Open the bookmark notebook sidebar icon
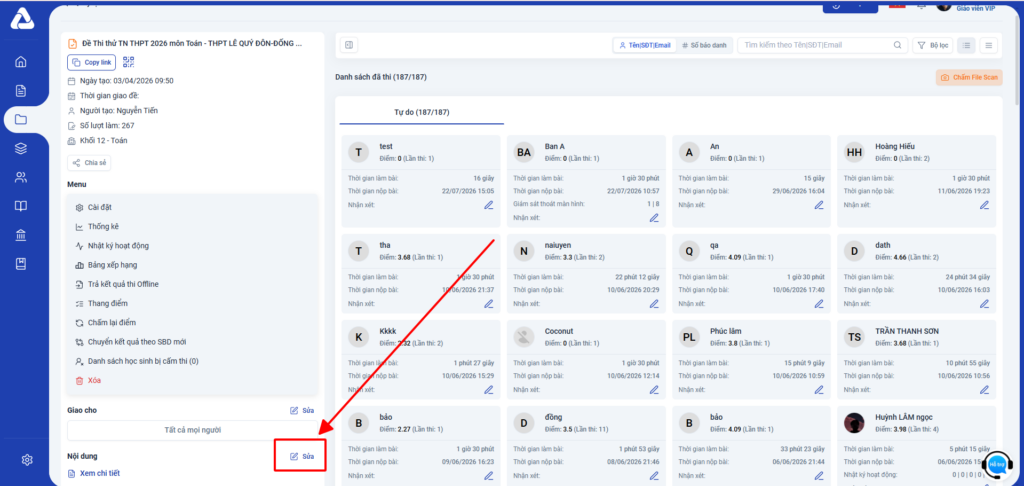 (21, 264)
